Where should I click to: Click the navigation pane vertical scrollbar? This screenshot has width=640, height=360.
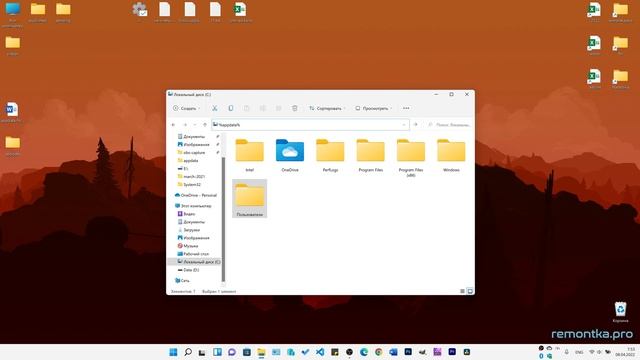coord(223,218)
